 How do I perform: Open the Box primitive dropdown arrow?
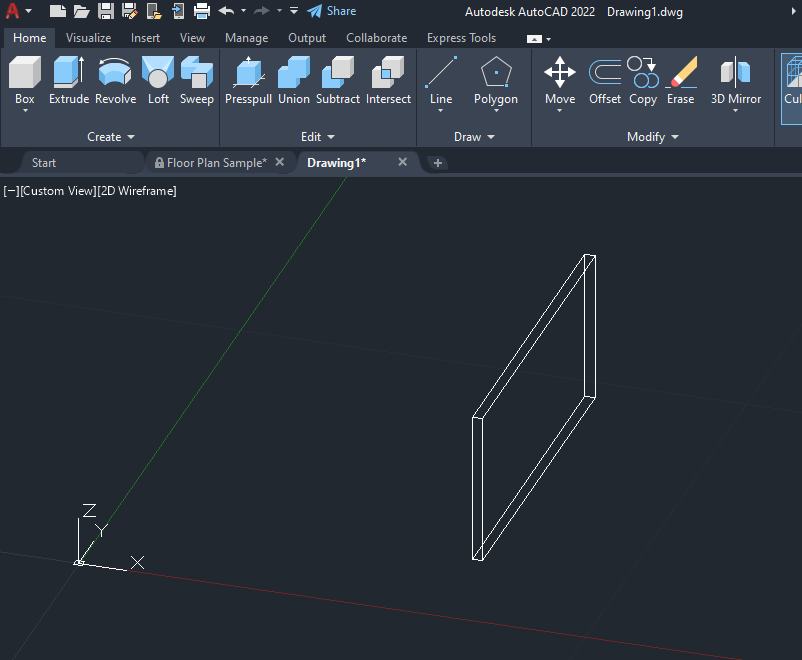click(x=25, y=110)
